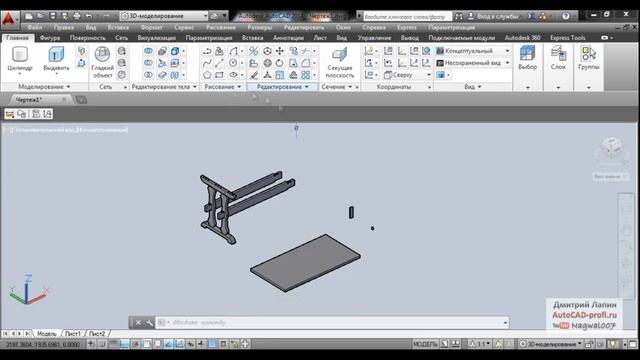
Task: Click the ViewCube in the drawing viewport
Action: coord(611,147)
